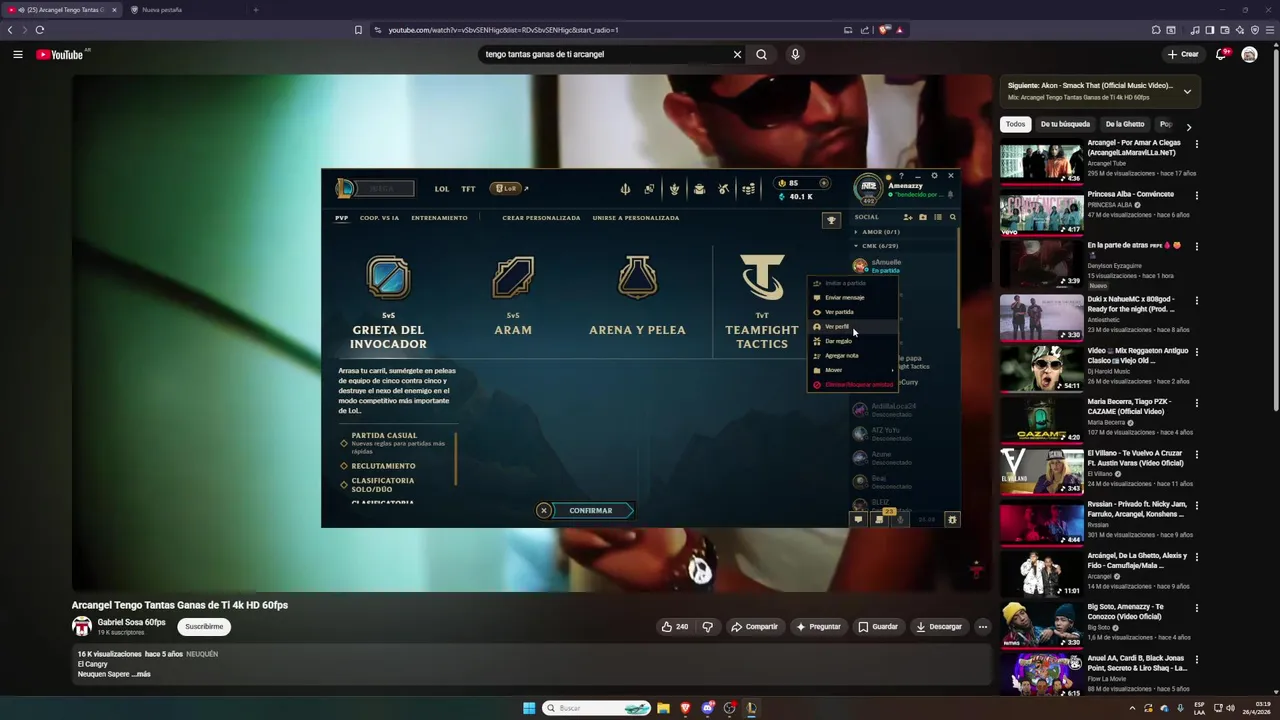This screenshot has width=1280, height=720.
Task: Click the new folder icon in Social panel
Action: point(923,217)
